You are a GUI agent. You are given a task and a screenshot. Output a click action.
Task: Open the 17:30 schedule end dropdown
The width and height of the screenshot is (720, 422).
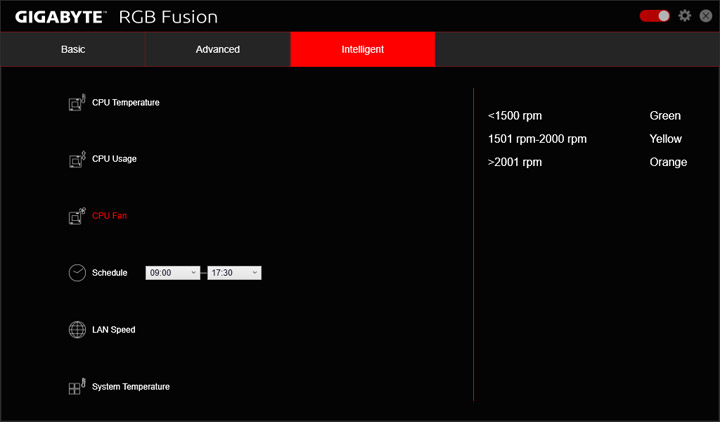pos(234,273)
